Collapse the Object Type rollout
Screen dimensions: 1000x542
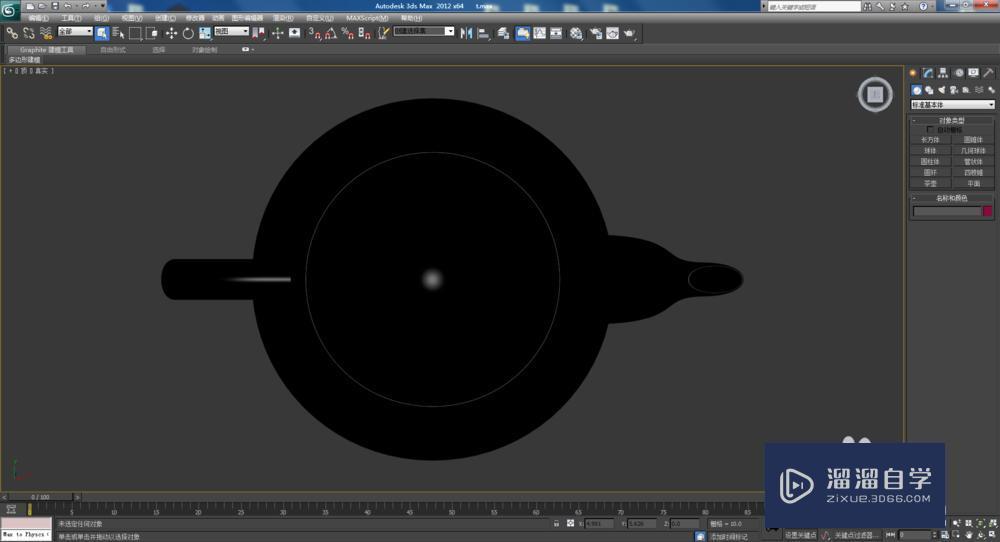[952, 120]
